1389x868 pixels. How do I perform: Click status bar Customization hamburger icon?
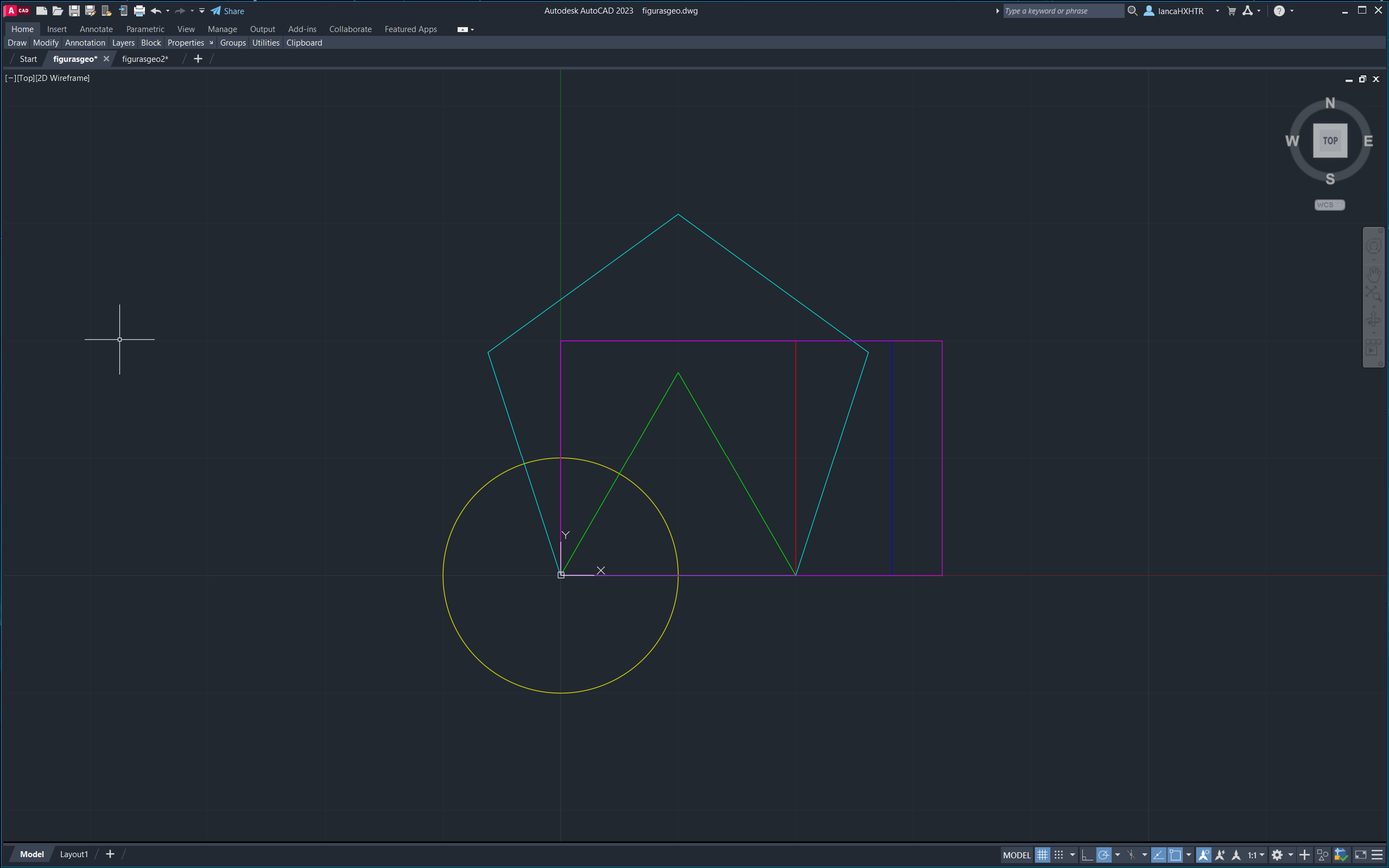click(x=1377, y=854)
